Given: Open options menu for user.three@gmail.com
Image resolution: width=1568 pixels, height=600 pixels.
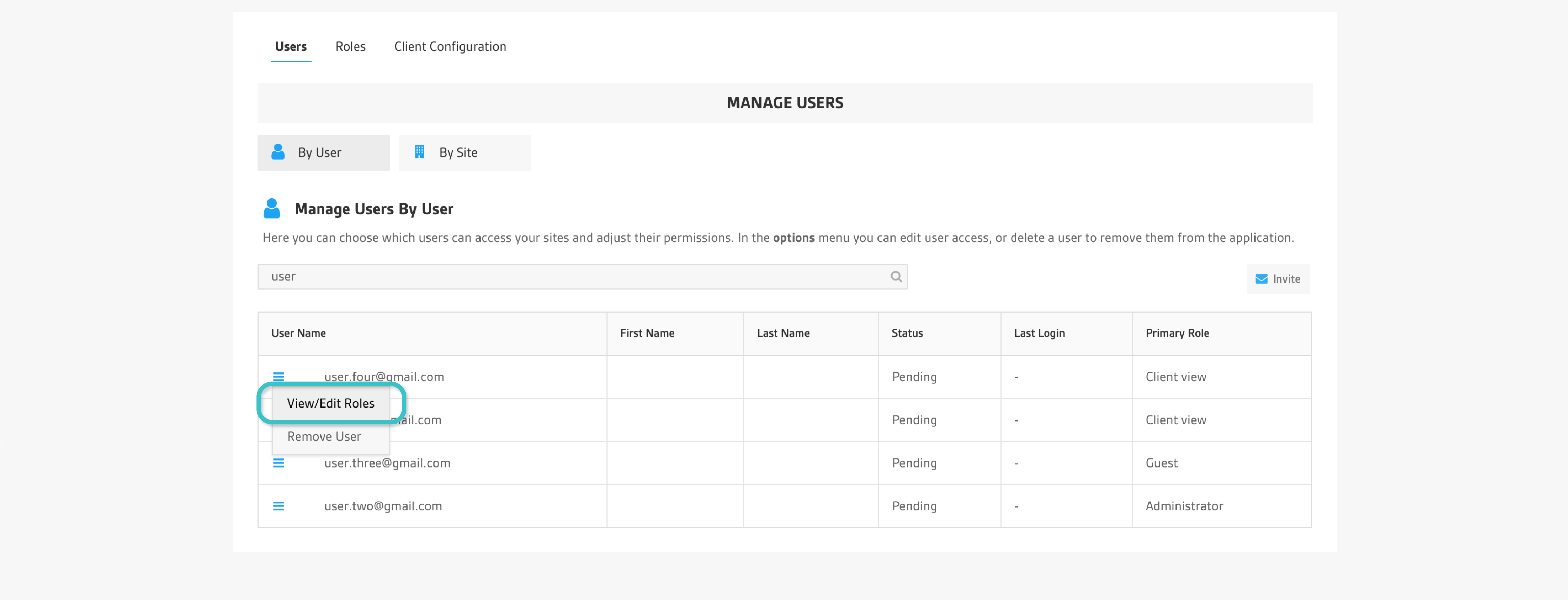Looking at the screenshot, I should pos(278,463).
